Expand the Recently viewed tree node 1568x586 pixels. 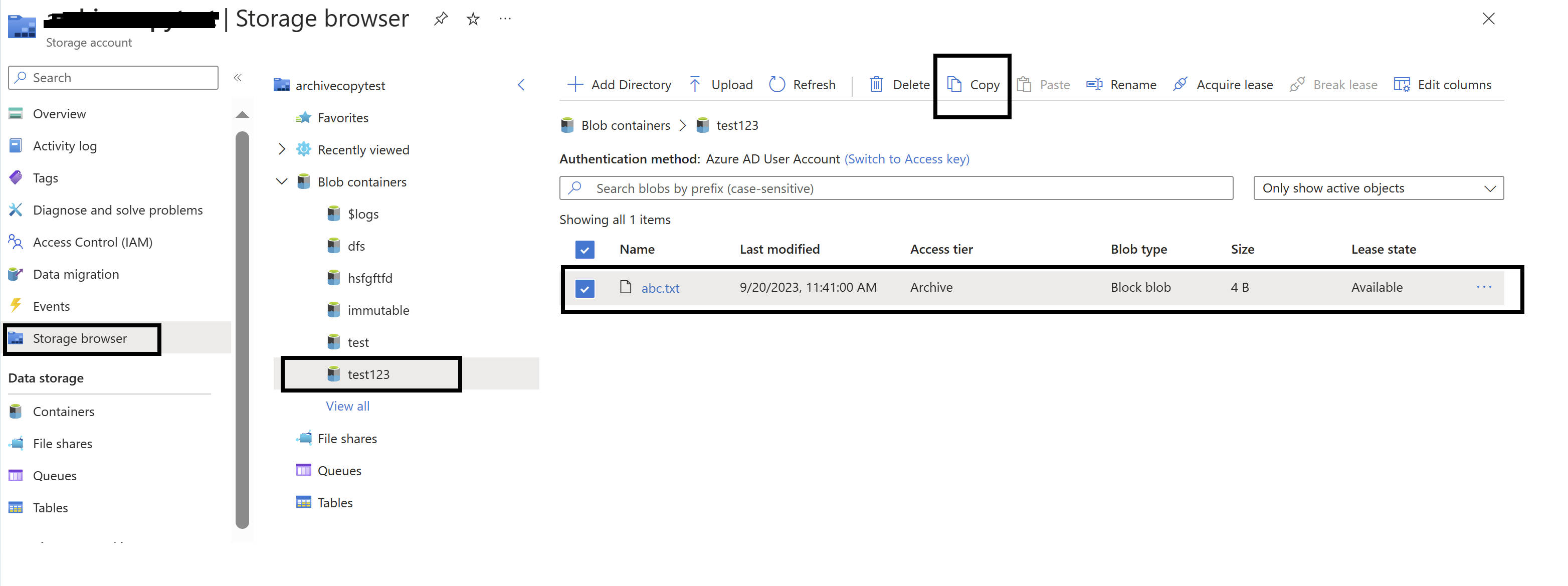(281, 150)
